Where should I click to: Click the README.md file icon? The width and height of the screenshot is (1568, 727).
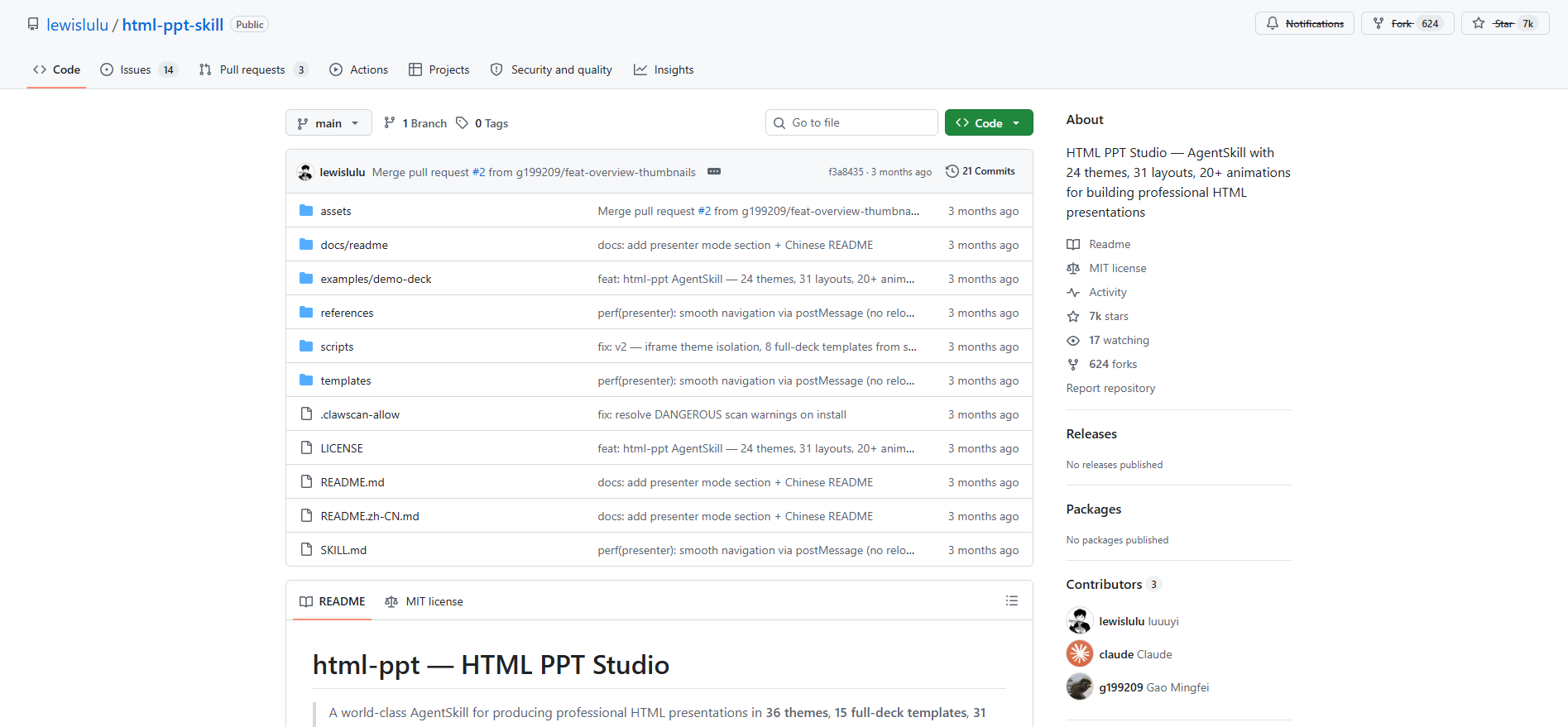[x=306, y=481]
